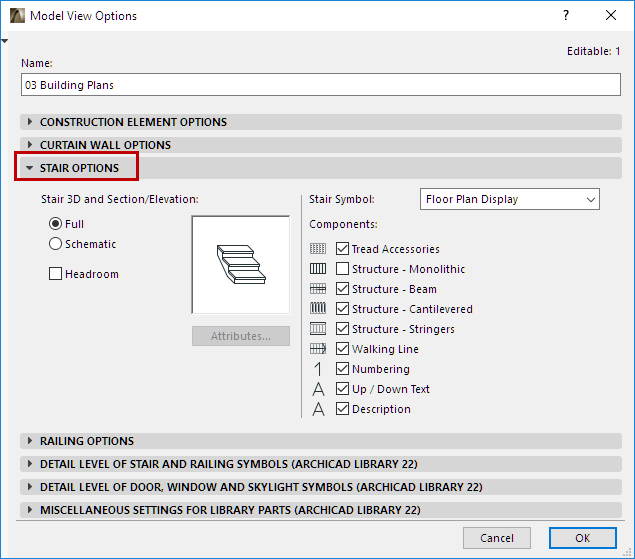Collapse the Stair Options panel
635x559 pixels.
point(321,168)
